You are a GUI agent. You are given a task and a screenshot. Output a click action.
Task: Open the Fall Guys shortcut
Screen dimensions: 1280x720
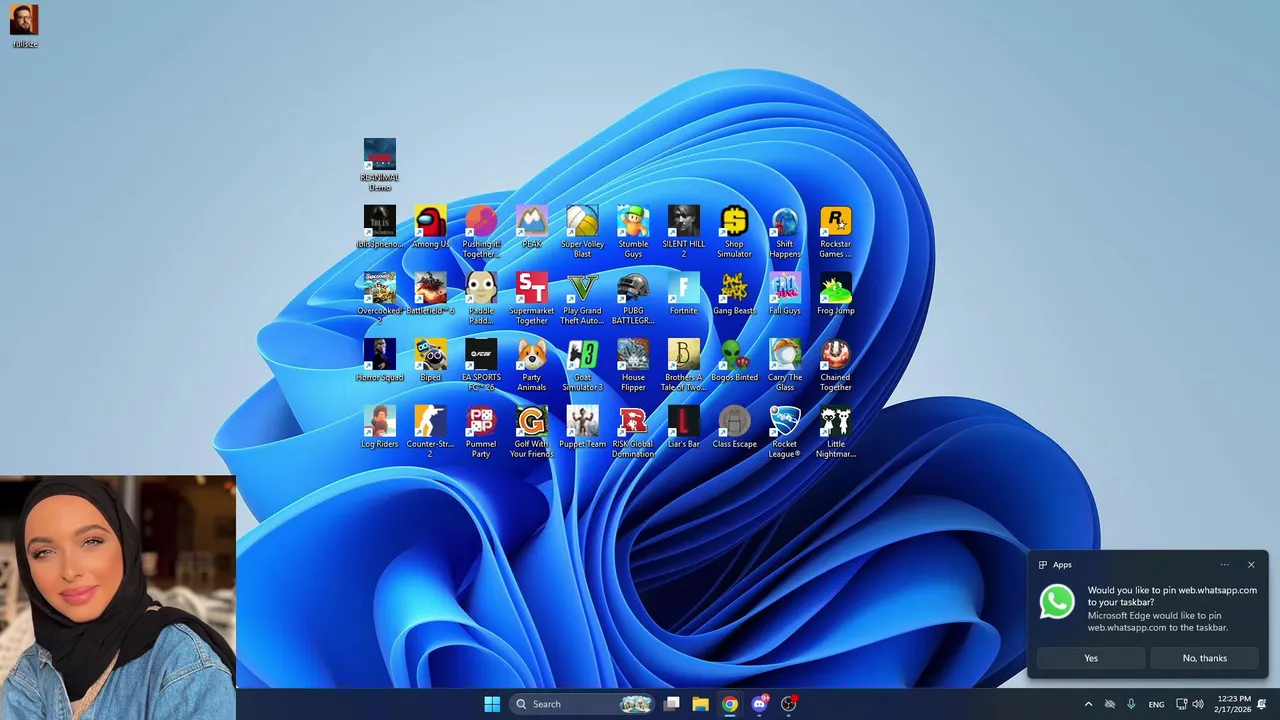(785, 295)
